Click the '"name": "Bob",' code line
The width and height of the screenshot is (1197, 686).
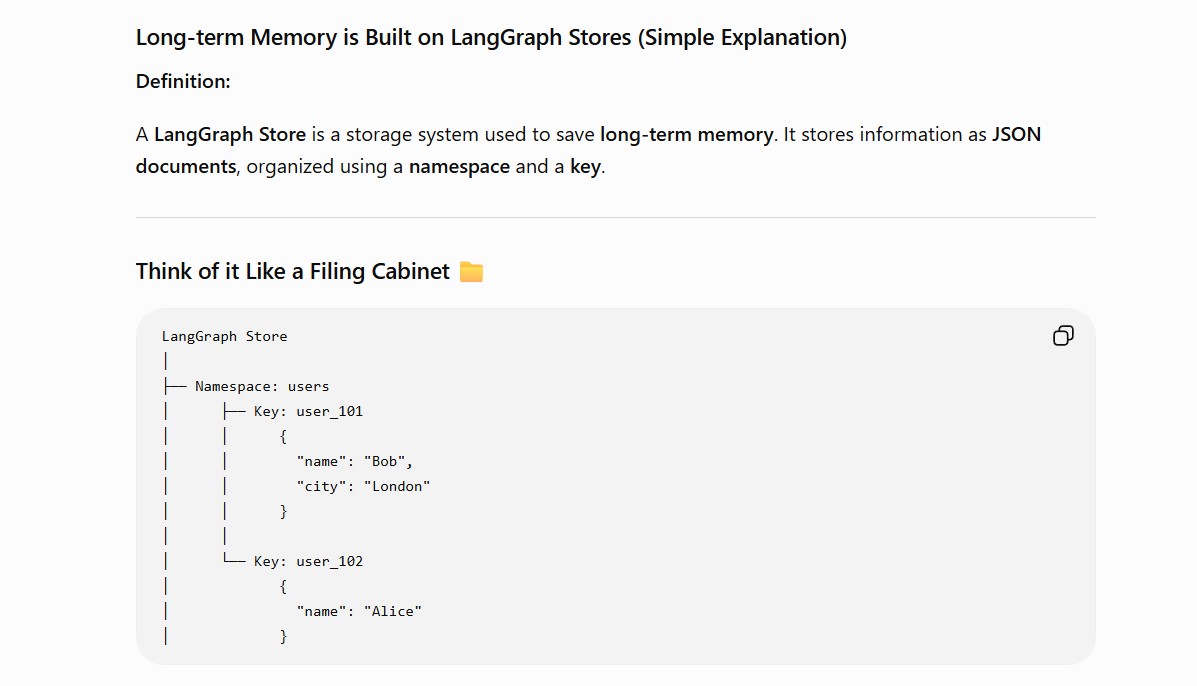coord(355,462)
